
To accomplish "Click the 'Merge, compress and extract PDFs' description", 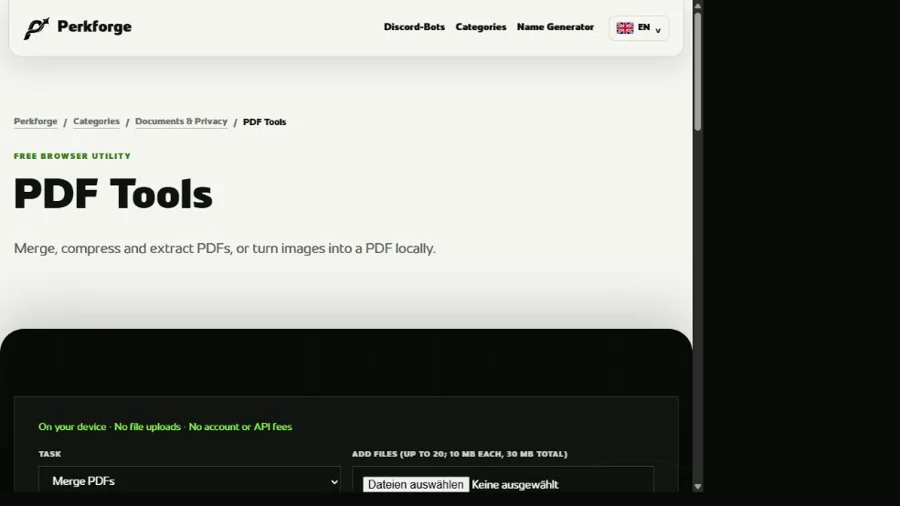I will click(x=224, y=248).
